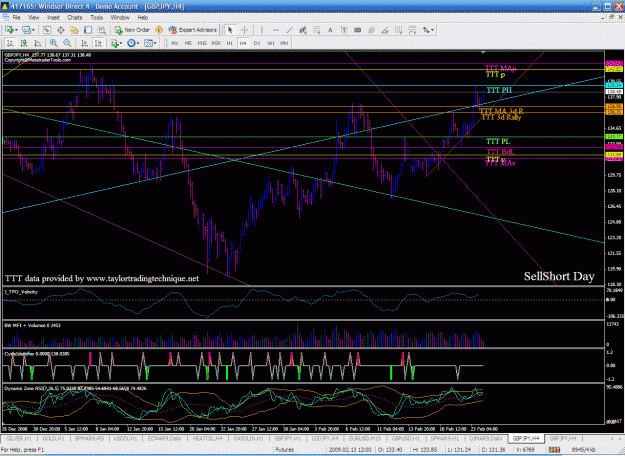The height and width of the screenshot is (456, 625).
Task: Open the Window menu
Action: click(x=120, y=18)
